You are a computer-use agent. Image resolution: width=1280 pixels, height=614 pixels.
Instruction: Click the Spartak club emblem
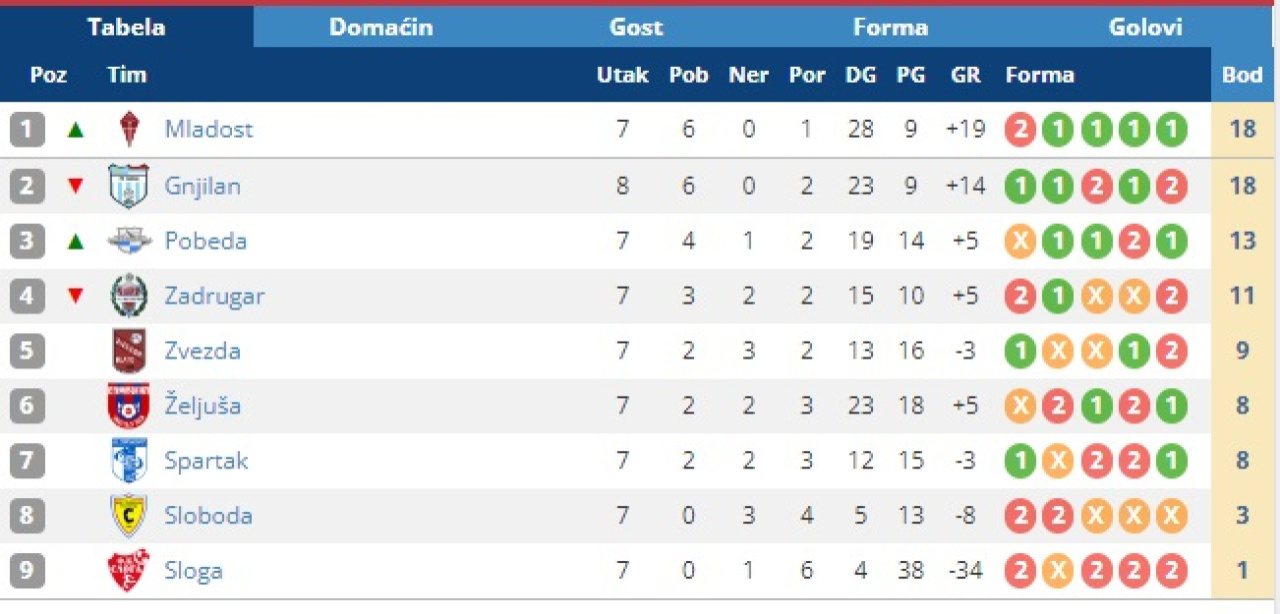[129, 461]
